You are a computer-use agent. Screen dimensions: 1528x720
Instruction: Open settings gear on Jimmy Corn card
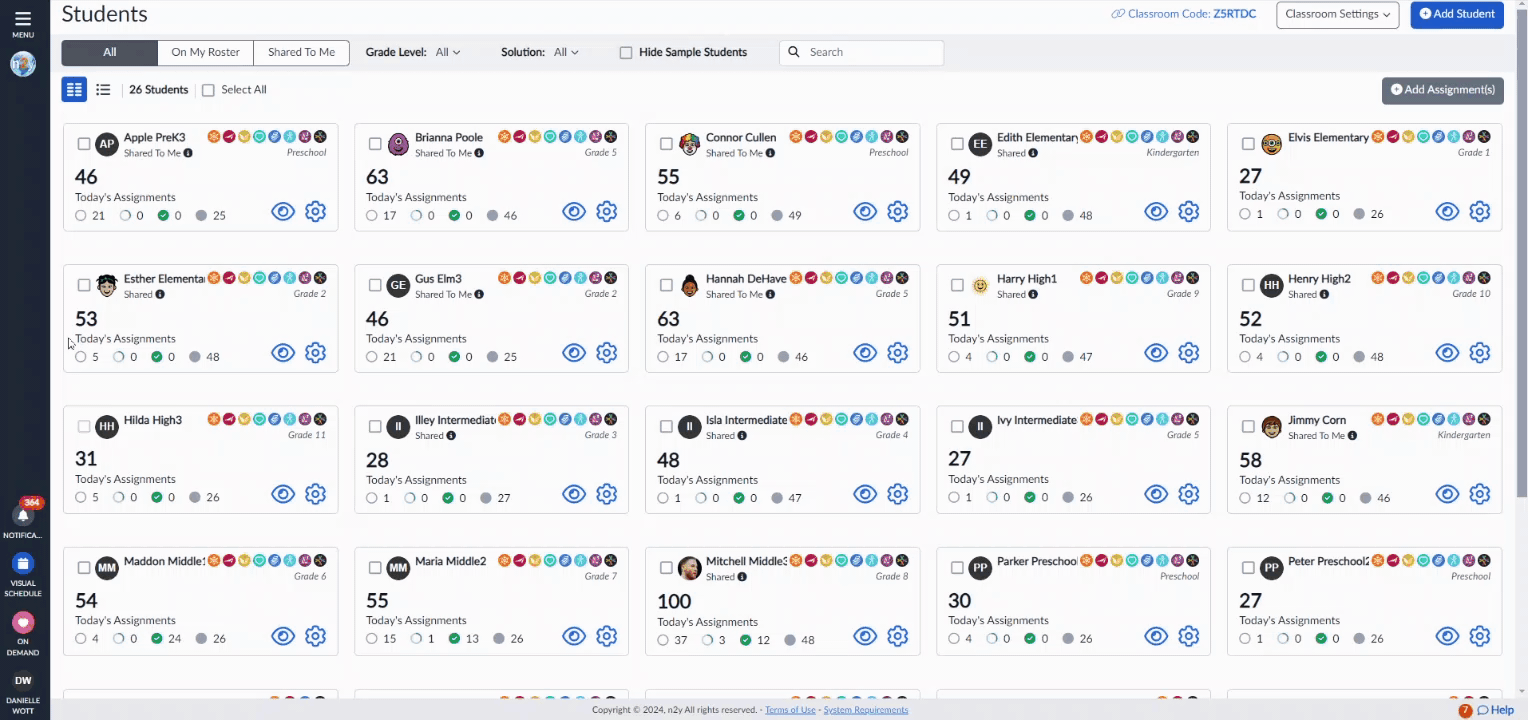click(1479, 493)
